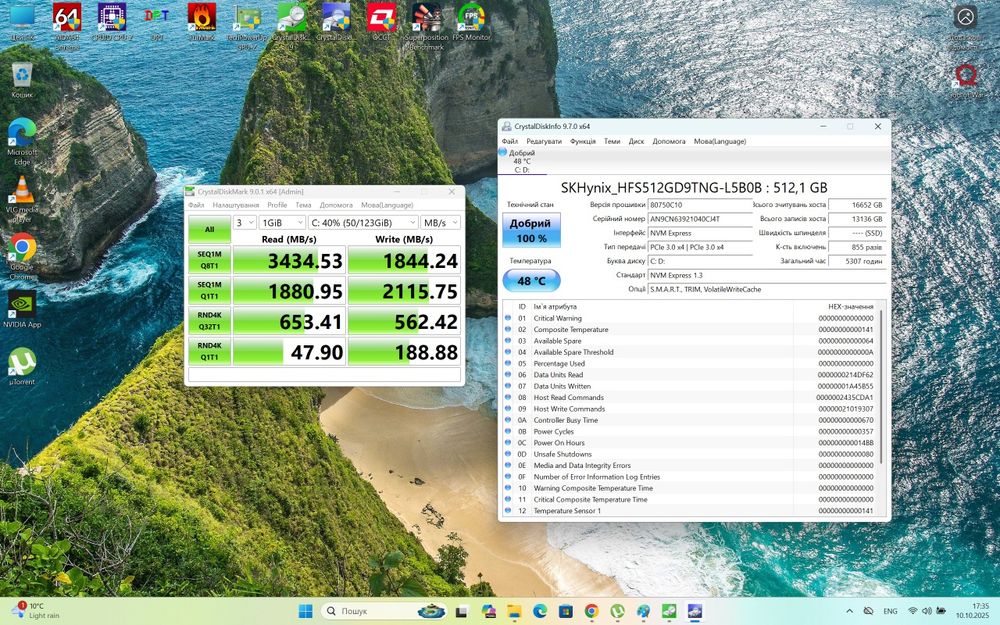1000x625 pixels.
Task: Open Task View from the taskbar
Action: pyautogui.click(x=461, y=611)
